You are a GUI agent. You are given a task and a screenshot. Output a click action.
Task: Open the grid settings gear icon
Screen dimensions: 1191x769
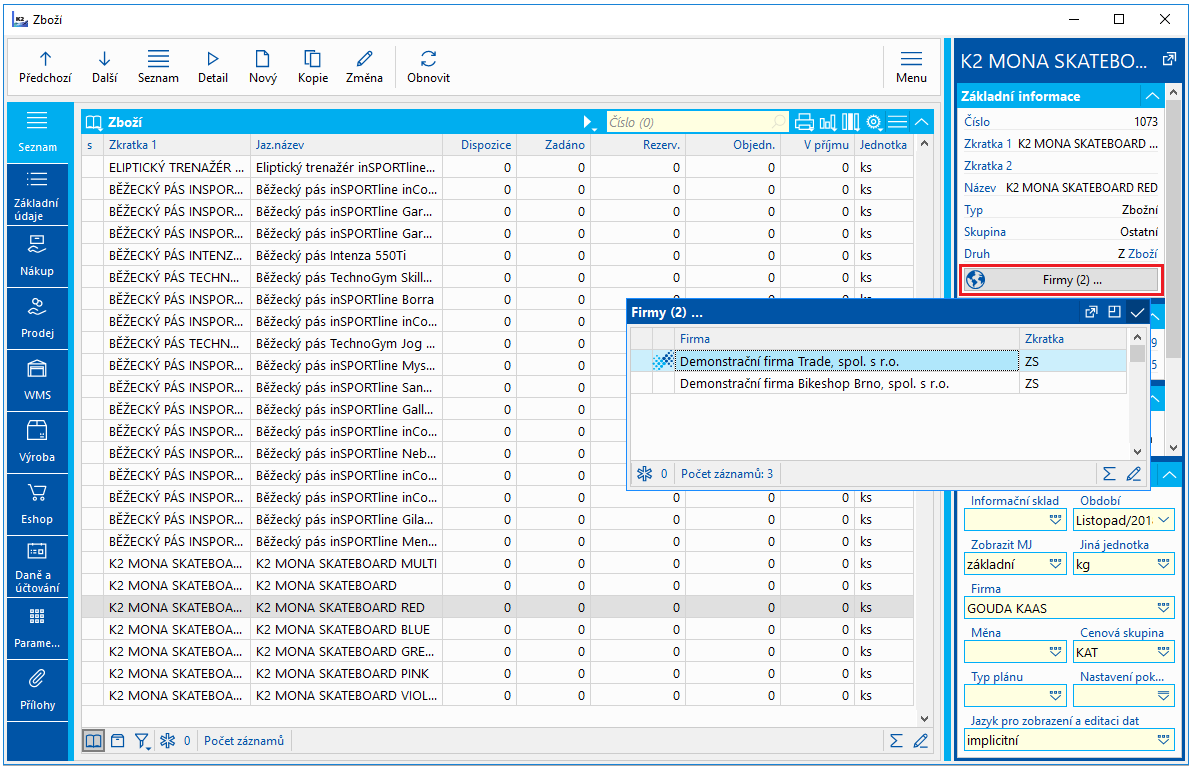point(874,122)
